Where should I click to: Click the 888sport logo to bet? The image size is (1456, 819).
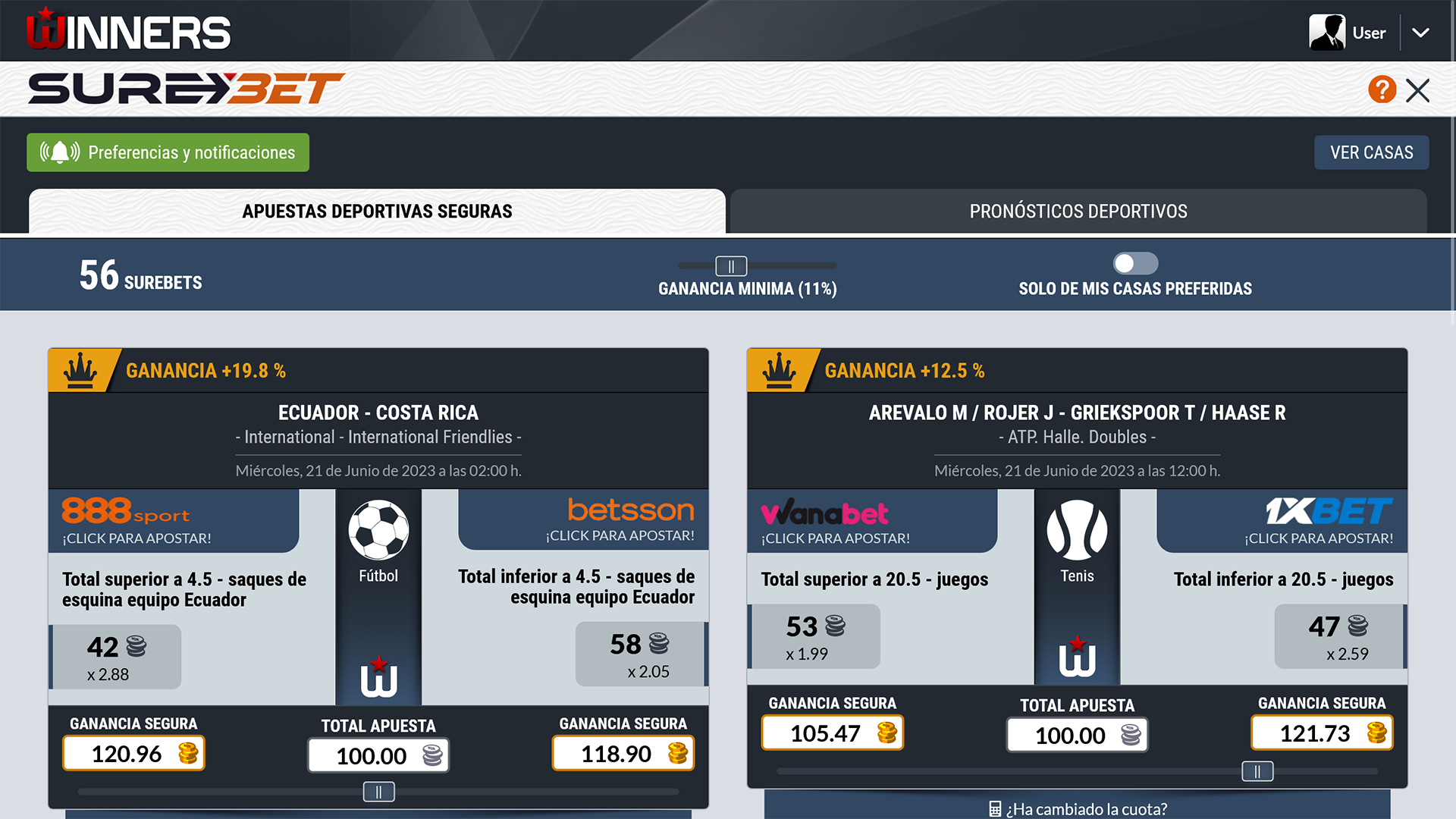pos(126,511)
